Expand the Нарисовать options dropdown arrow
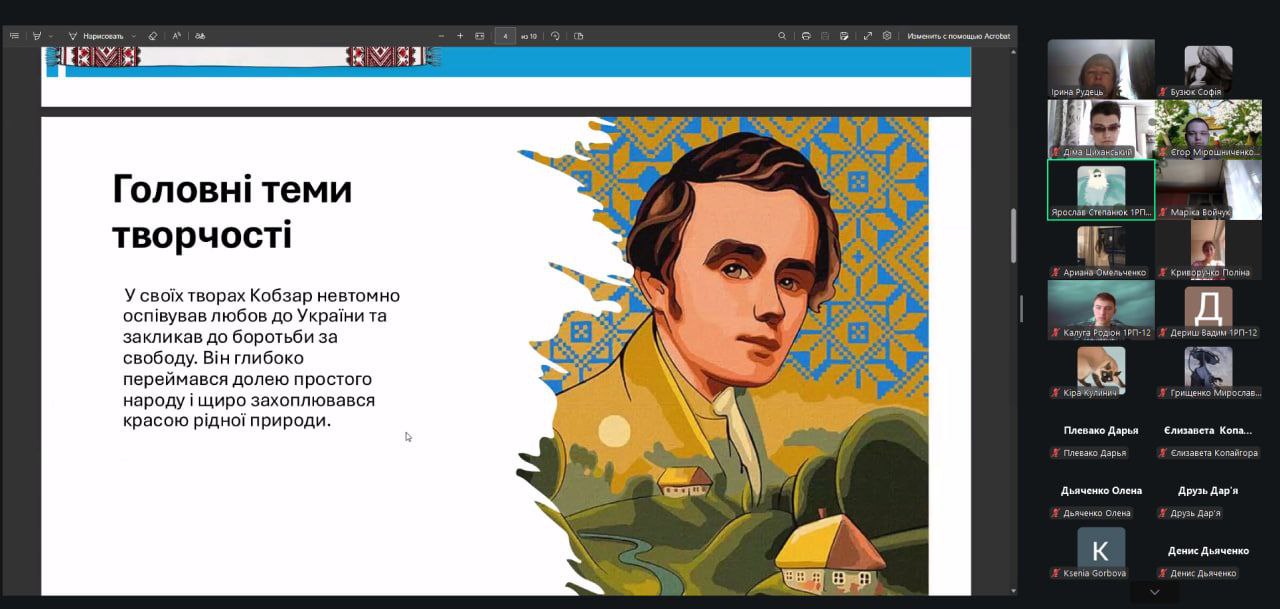Screen dimensions: 1280x609 (x=133, y=36)
